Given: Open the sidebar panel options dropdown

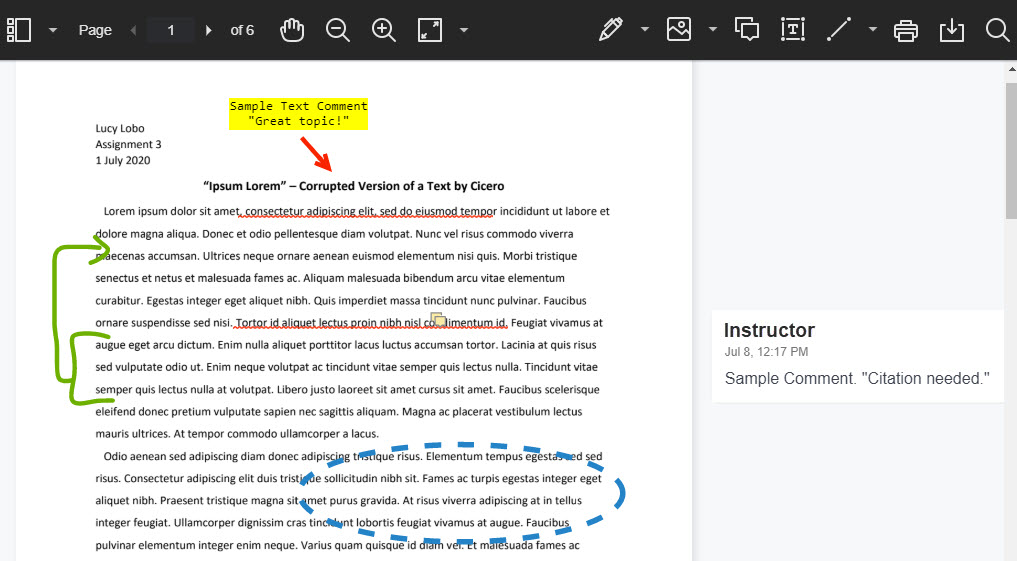Looking at the screenshot, I should tap(52, 30).
